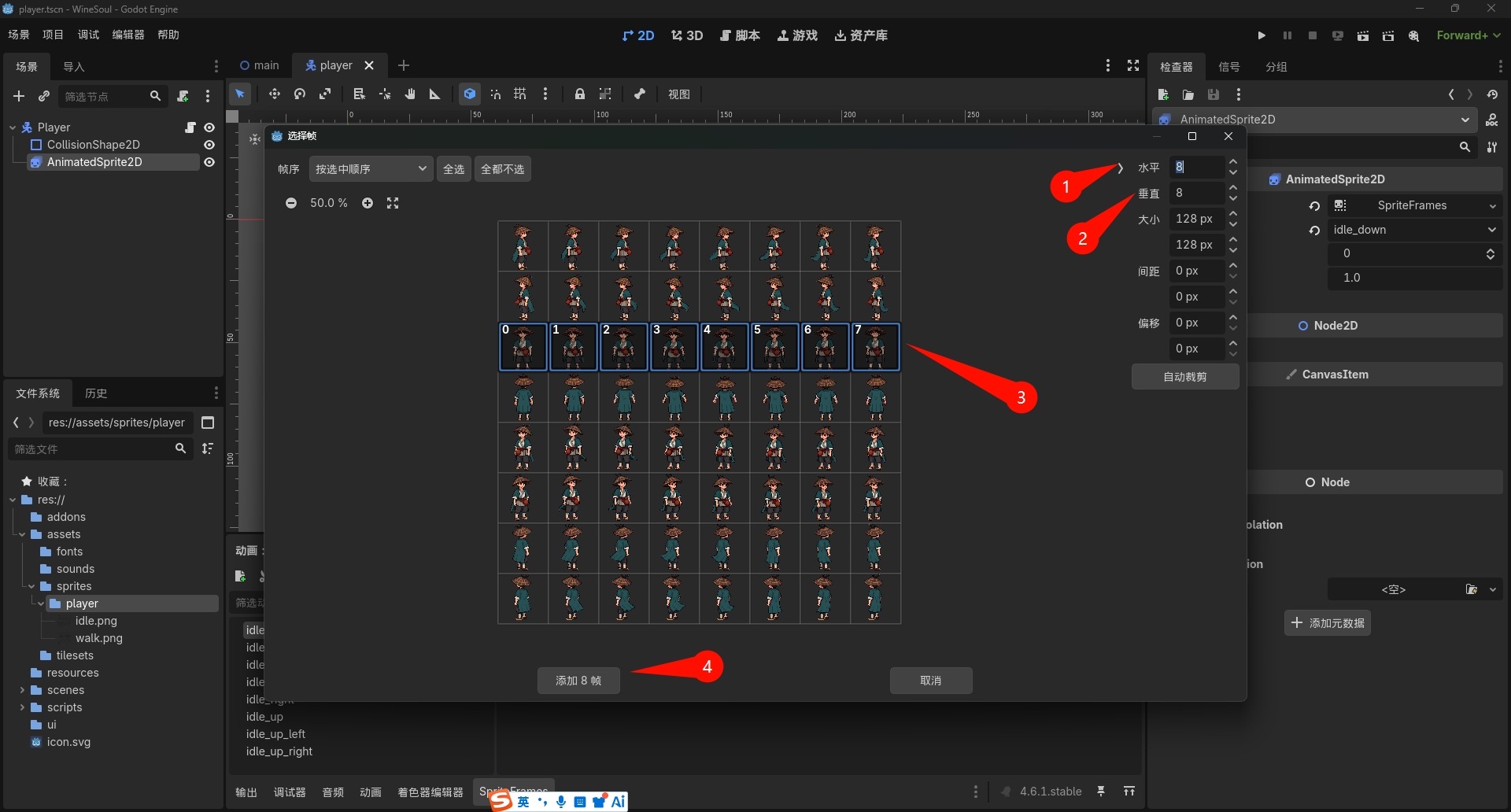Zoom out the sprite sheet preview
1511x812 pixels.
[291, 203]
